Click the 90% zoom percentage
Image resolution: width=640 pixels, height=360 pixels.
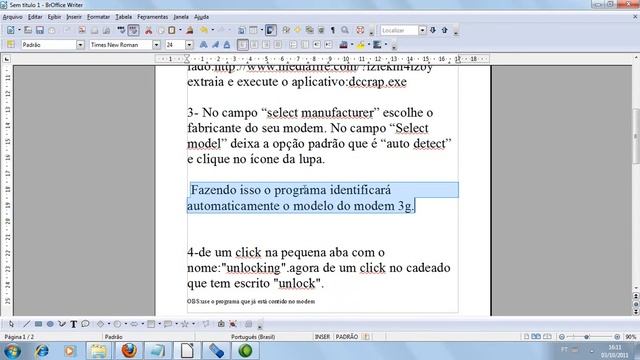coord(631,337)
